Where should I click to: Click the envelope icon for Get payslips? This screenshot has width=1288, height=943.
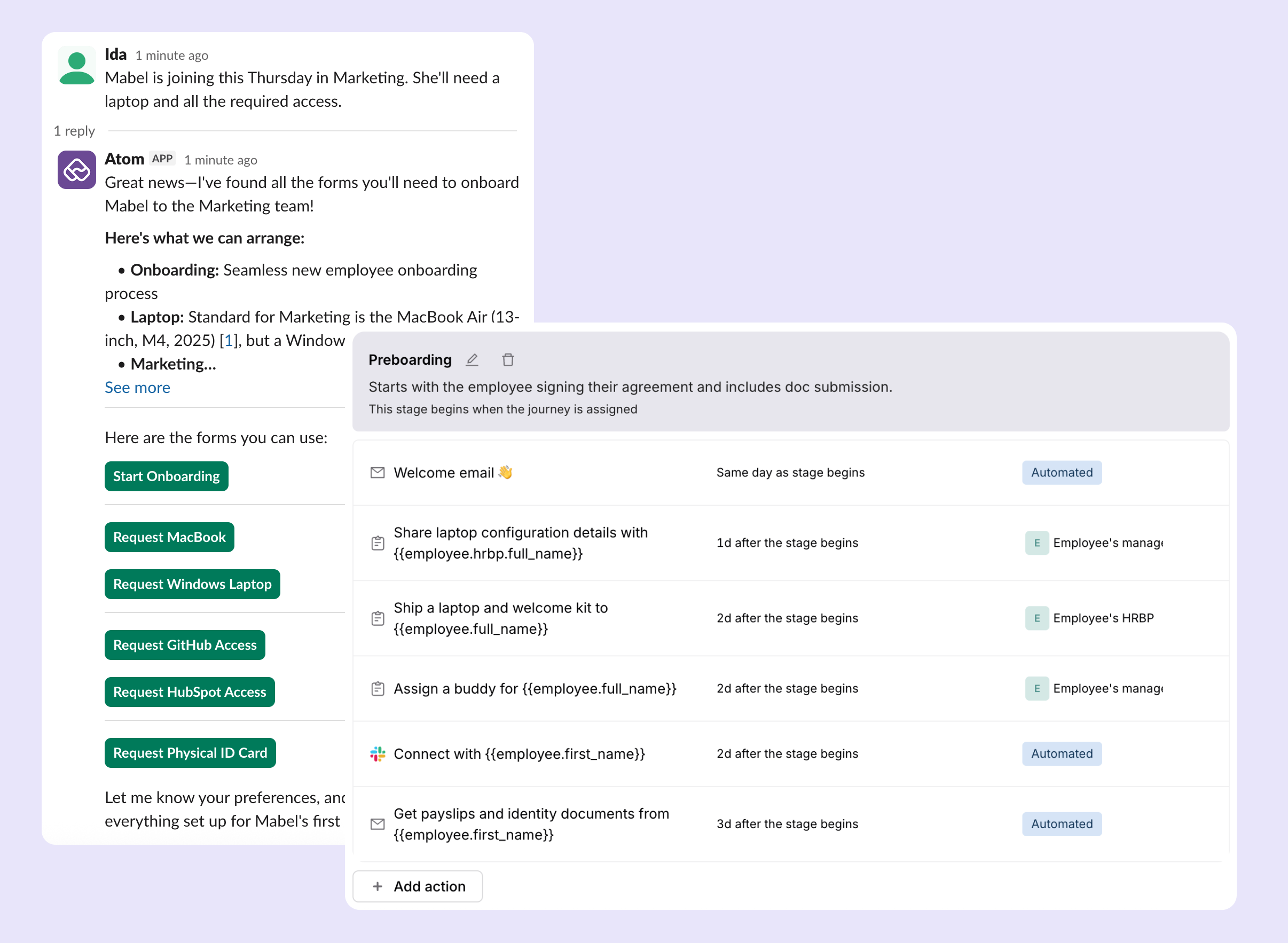pyautogui.click(x=378, y=824)
